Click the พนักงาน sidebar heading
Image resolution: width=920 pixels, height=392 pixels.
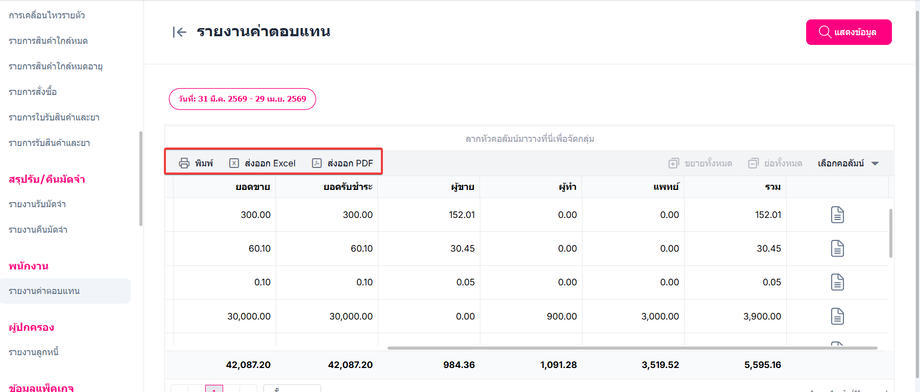coord(28,266)
